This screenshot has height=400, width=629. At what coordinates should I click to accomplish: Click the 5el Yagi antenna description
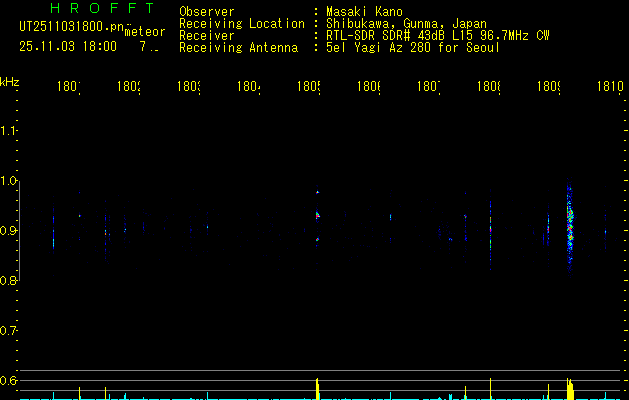tap(413, 48)
